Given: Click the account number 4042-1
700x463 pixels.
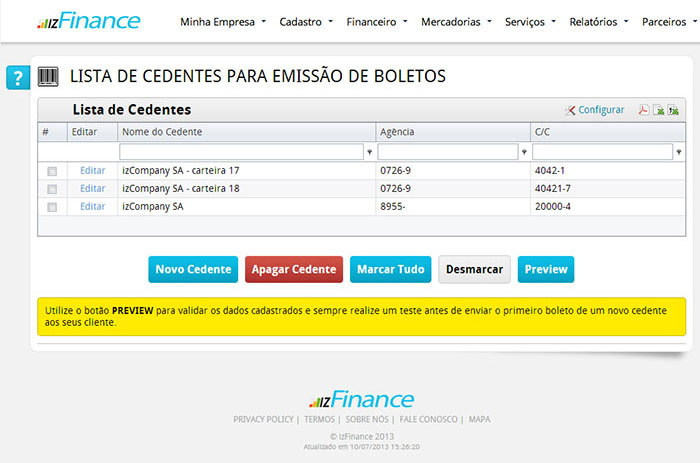Looking at the screenshot, I should pos(550,171).
